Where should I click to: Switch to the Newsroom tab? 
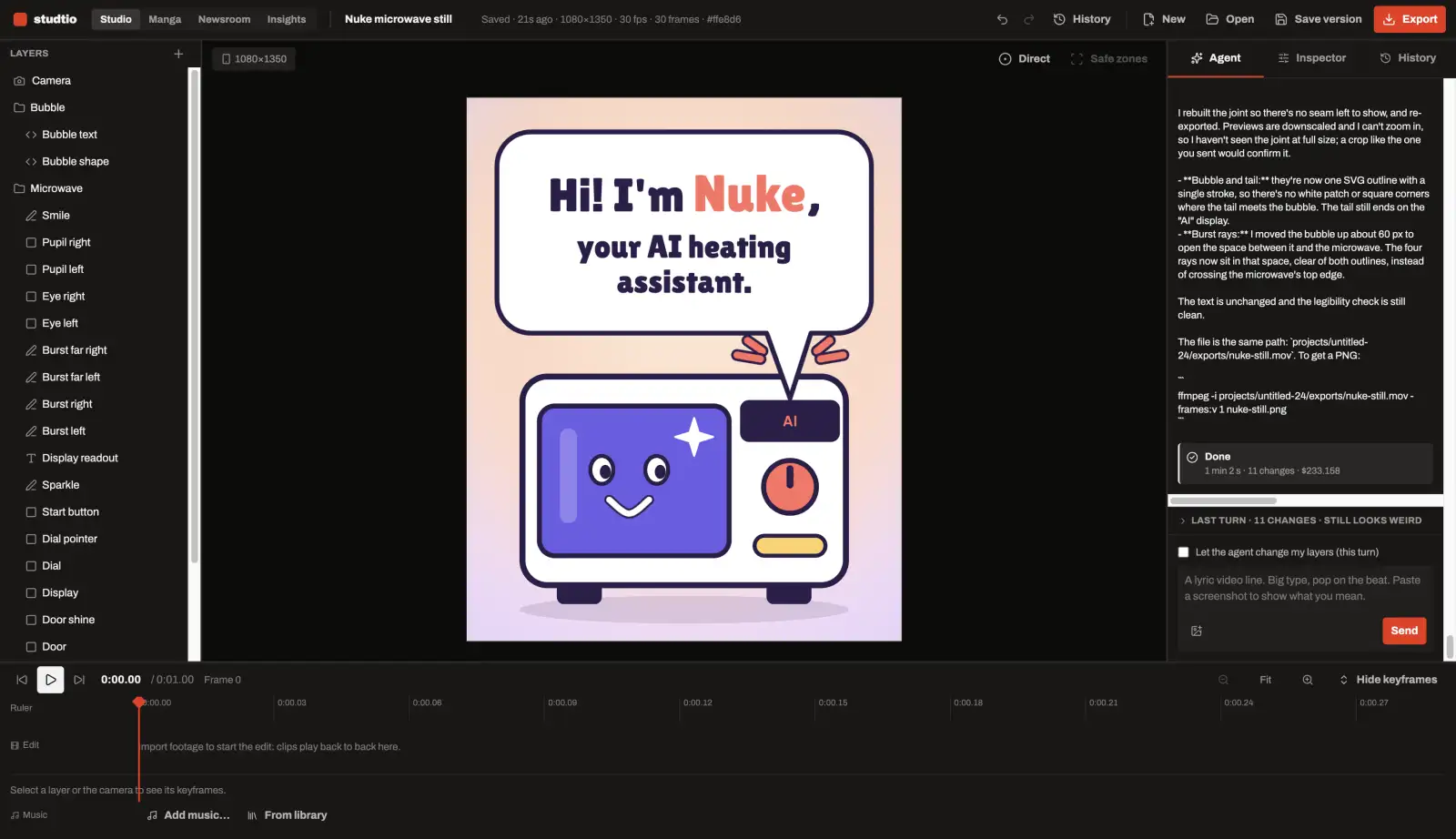tap(224, 19)
